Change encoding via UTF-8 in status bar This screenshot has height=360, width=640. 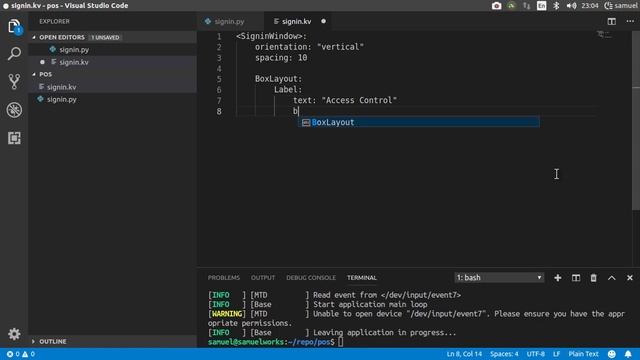[536, 354]
